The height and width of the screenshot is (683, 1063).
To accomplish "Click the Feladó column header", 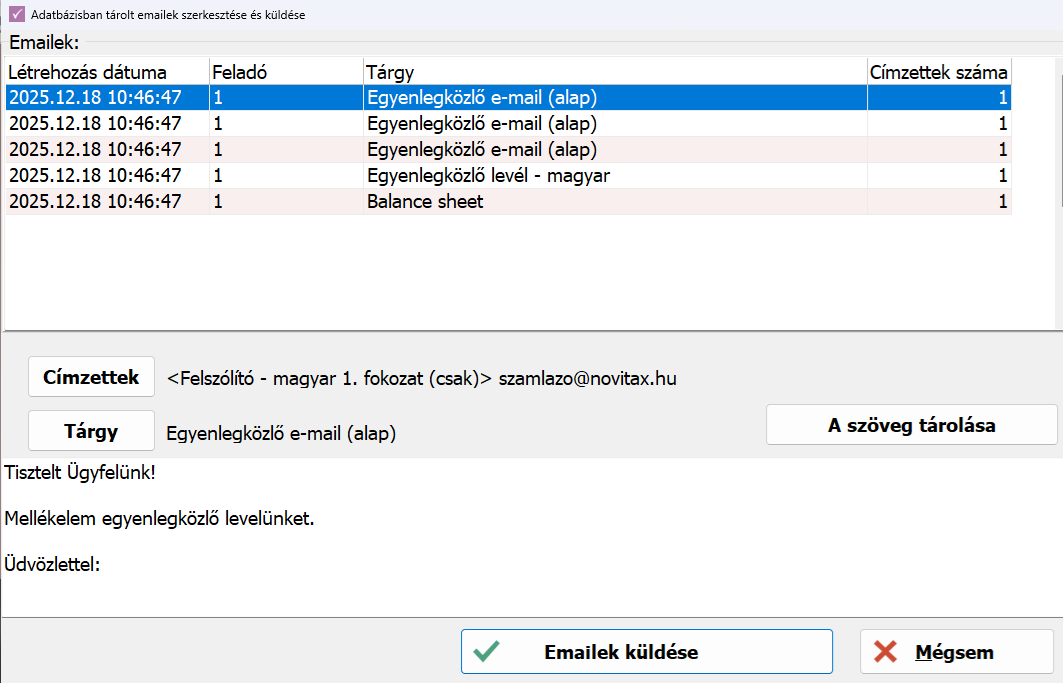I will [x=240, y=73].
